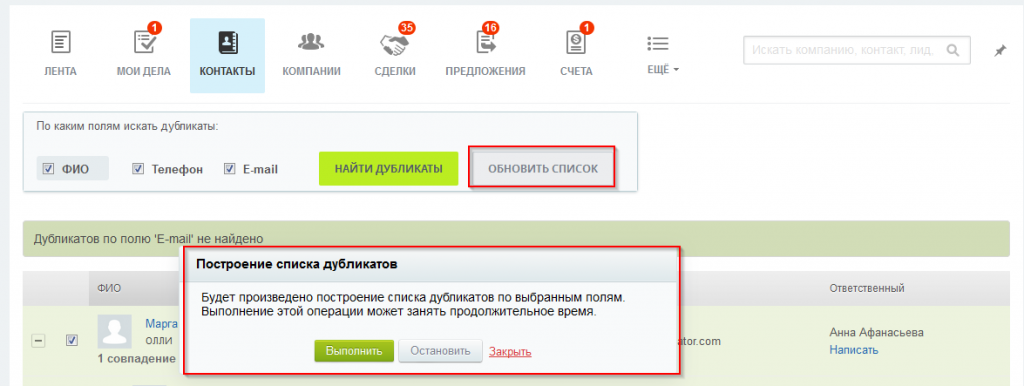This screenshot has width=1024, height=386.
Task: Click the Закрыть link in dialog
Action: [510, 351]
